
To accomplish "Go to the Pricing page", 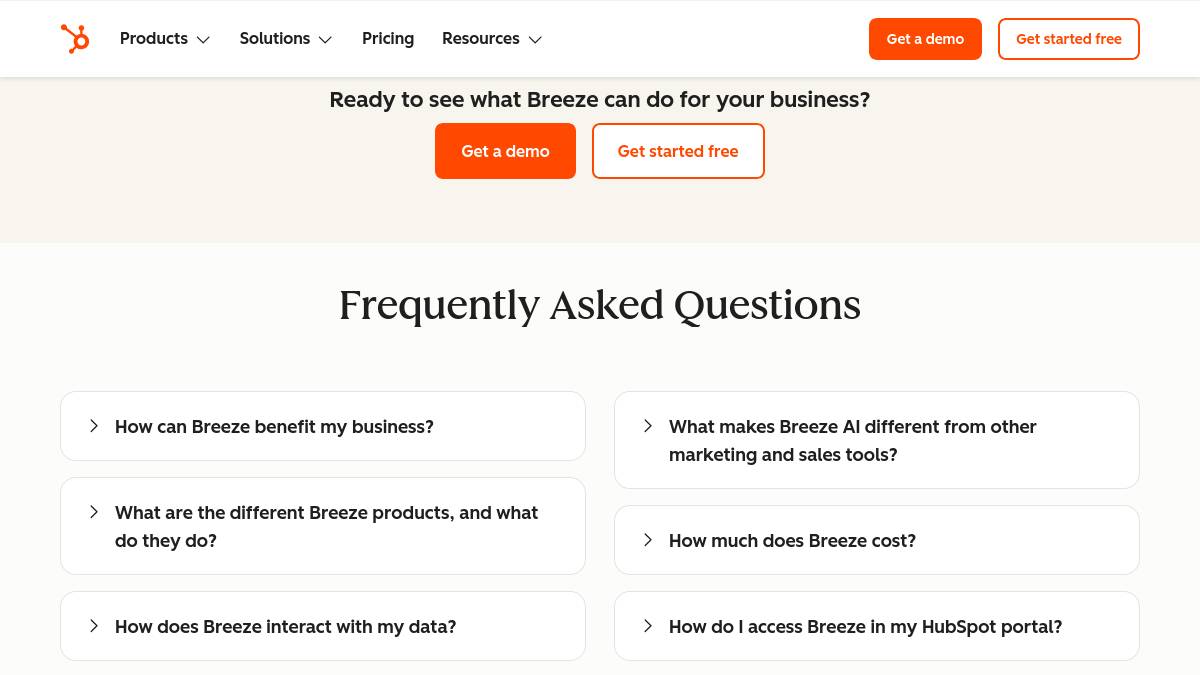I will pyautogui.click(x=388, y=39).
